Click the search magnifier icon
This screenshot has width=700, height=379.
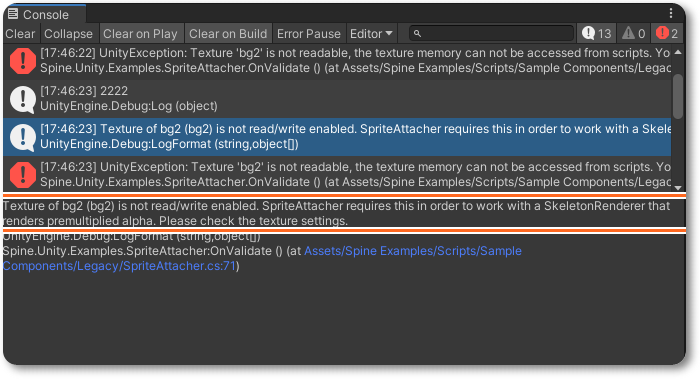(x=417, y=33)
